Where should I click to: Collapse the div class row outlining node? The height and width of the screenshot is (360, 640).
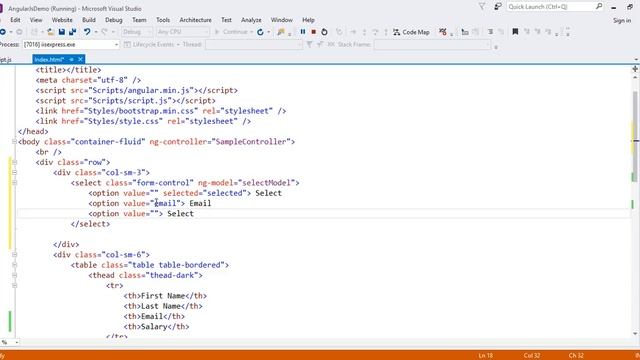point(14,162)
